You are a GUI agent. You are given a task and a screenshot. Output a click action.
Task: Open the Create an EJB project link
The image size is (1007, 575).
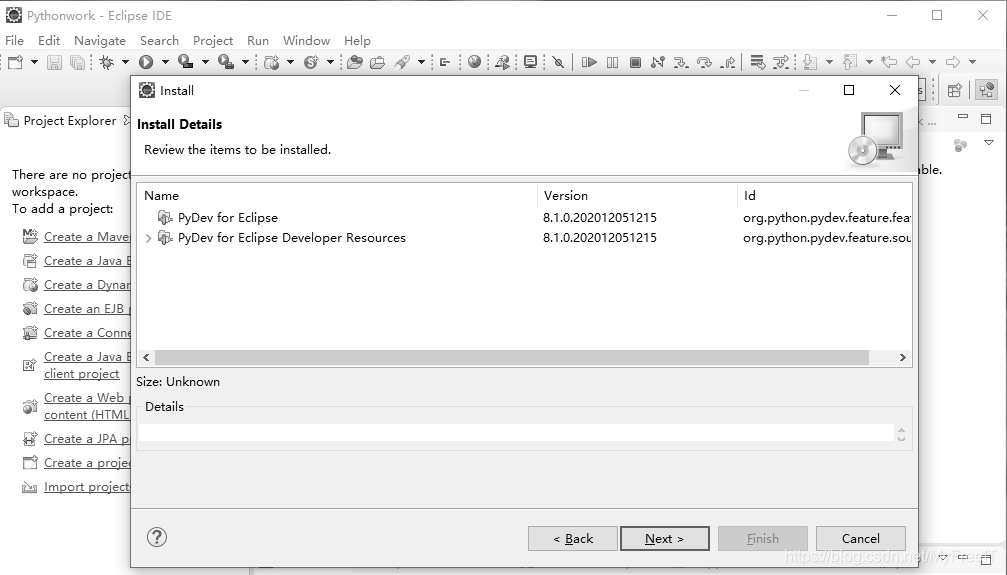87,309
